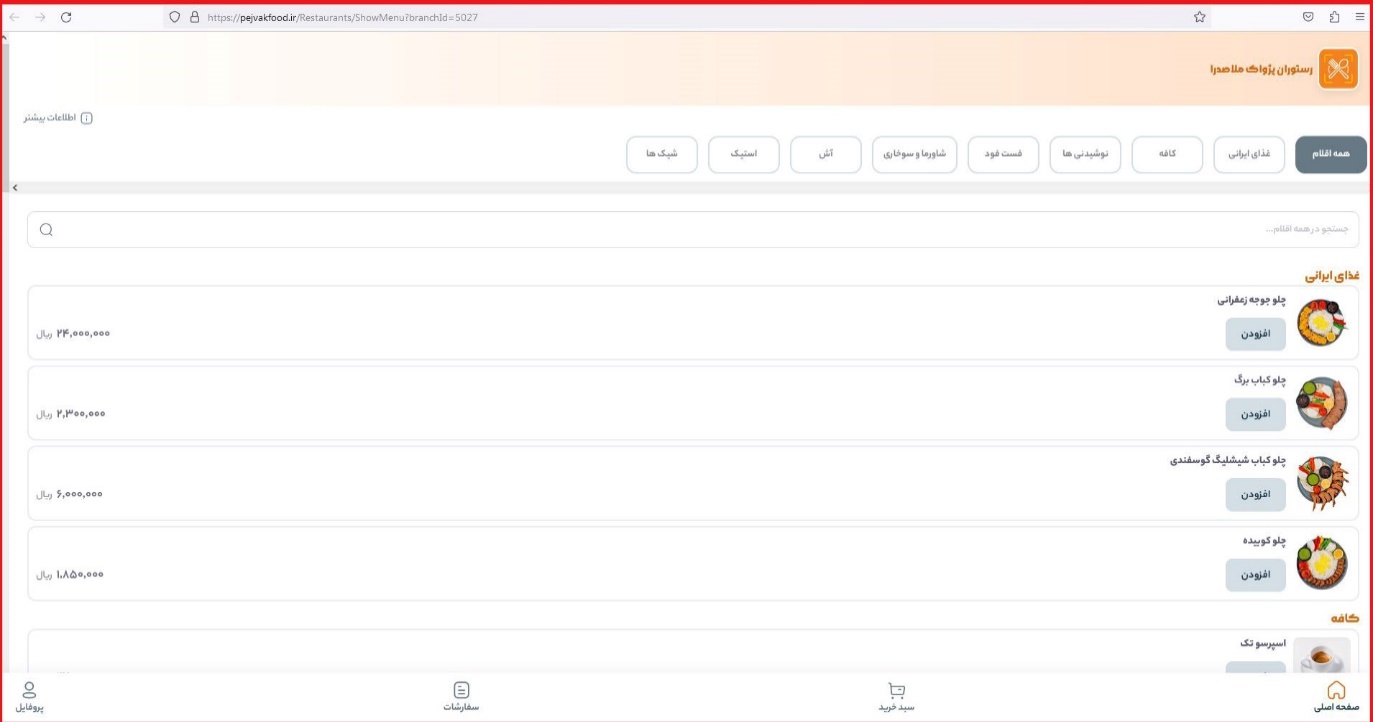Open more info (اطلاعات بیشتر) icon
The image size is (1373, 722).
[x=86, y=119]
